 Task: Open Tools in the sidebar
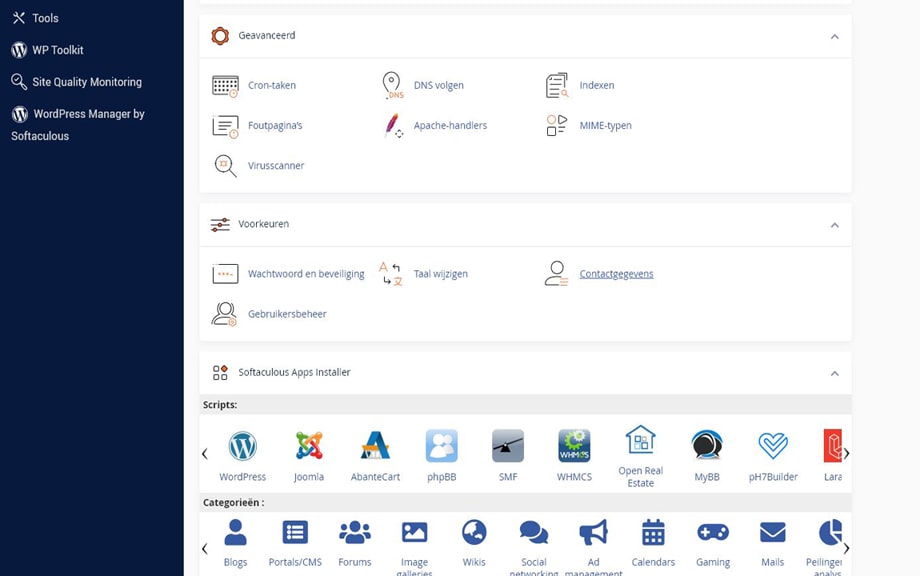(x=35, y=18)
